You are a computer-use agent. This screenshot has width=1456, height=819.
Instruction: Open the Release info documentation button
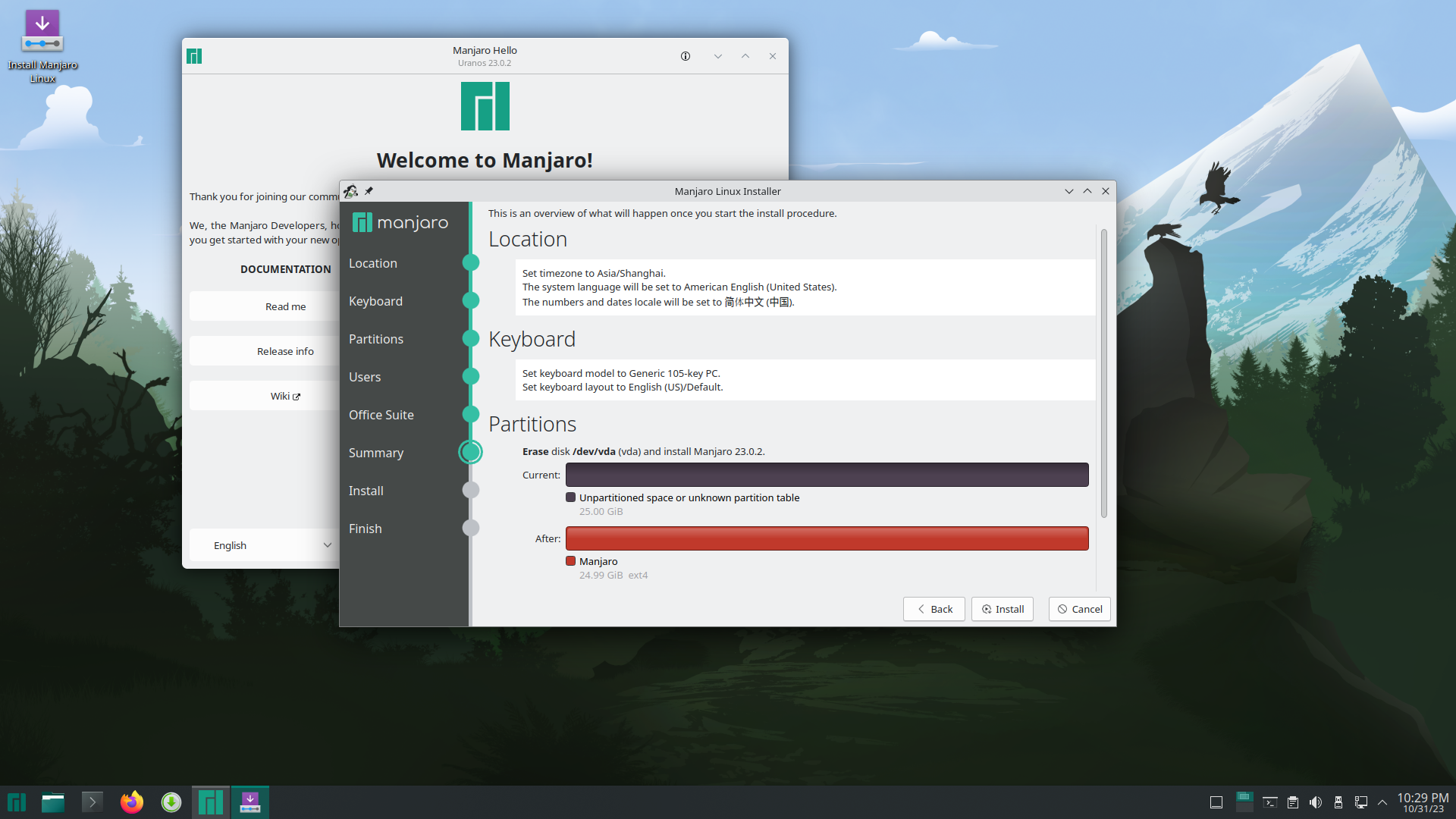[x=285, y=351]
